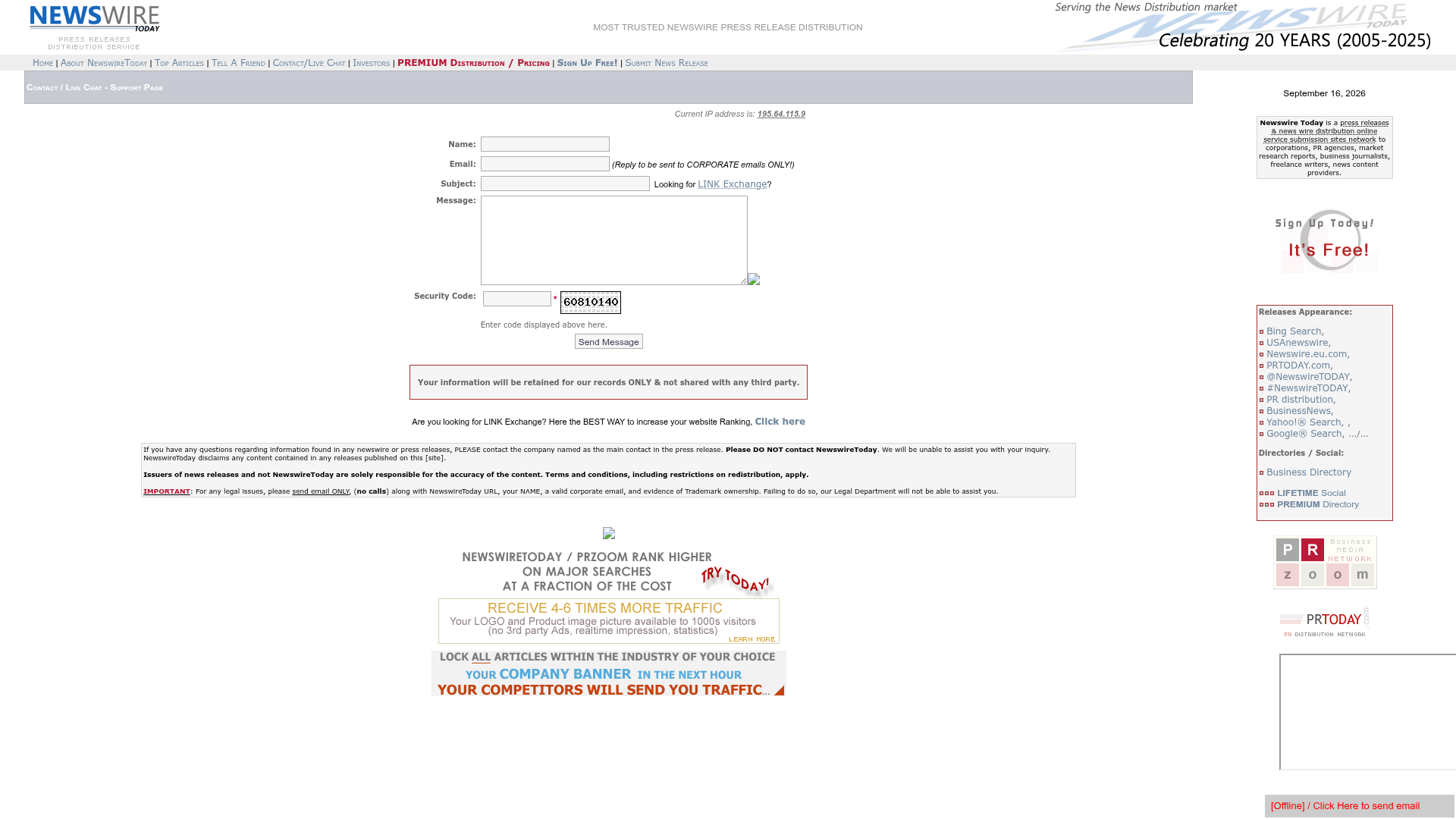Open PREMIUM Distribution / Pricing link
1456x819 pixels.
tap(473, 63)
